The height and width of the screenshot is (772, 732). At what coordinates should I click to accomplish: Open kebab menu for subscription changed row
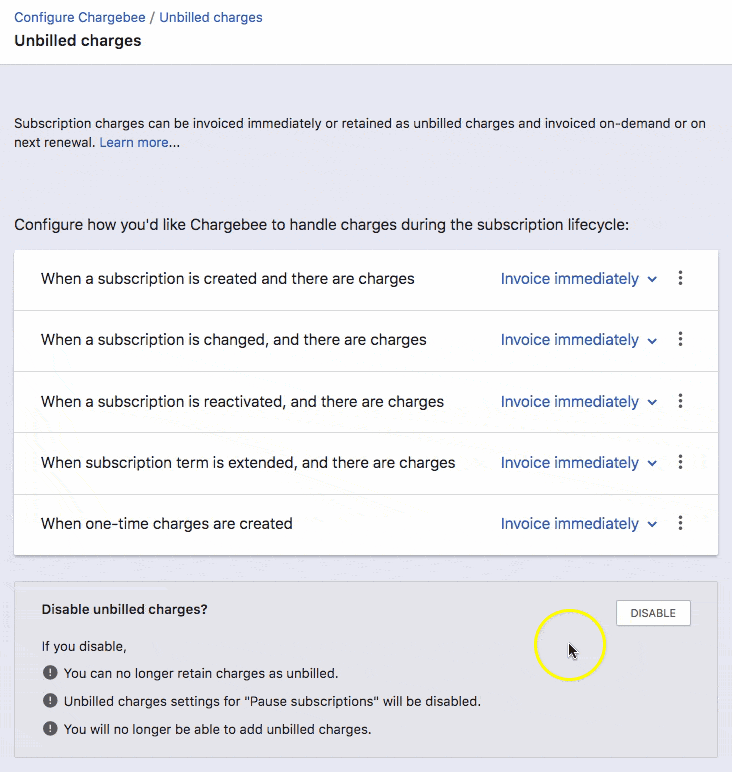(680, 340)
